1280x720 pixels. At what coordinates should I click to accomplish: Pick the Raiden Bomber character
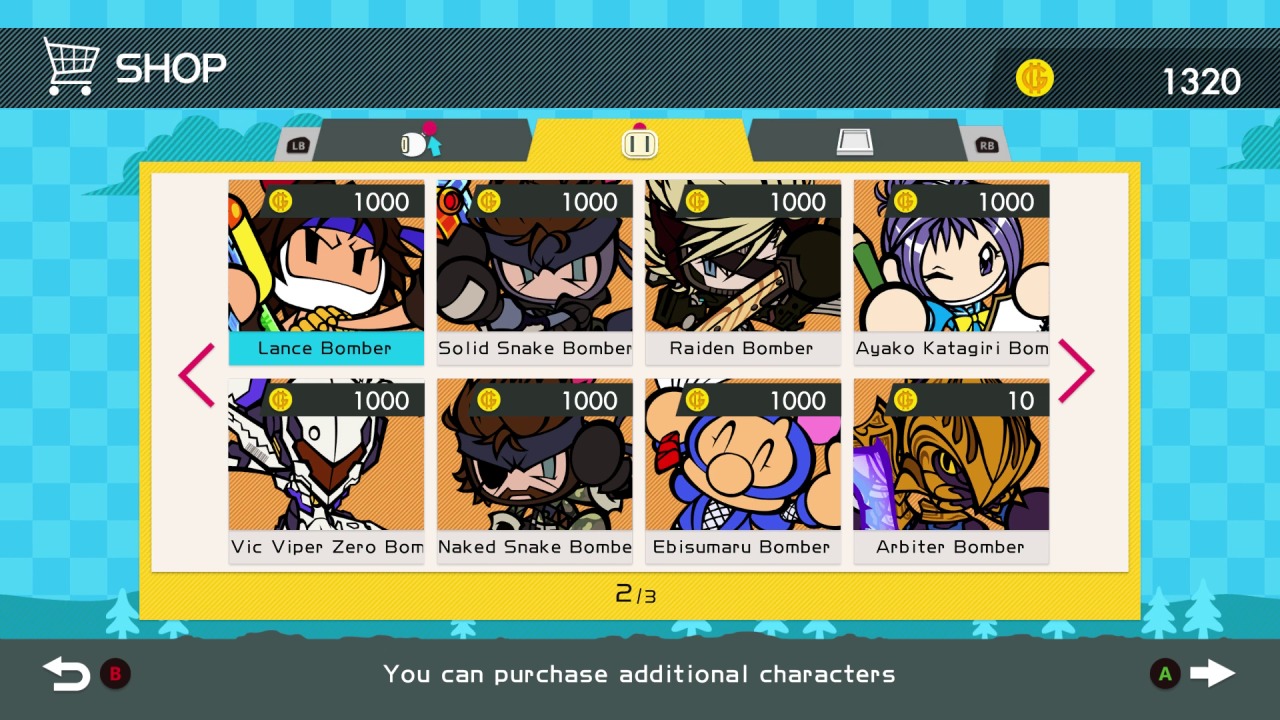(x=743, y=272)
